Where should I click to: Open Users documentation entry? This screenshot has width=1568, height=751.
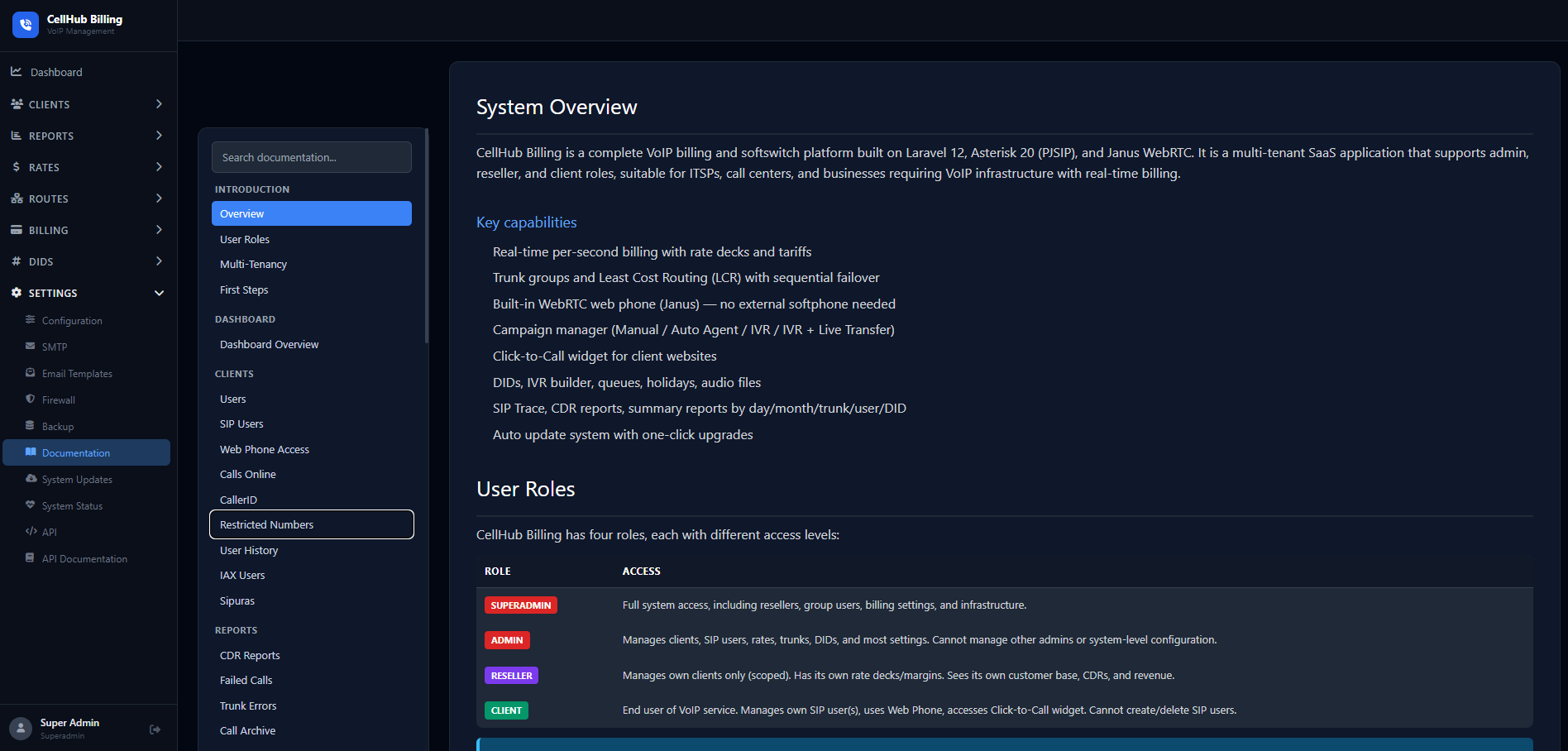point(312,399)
